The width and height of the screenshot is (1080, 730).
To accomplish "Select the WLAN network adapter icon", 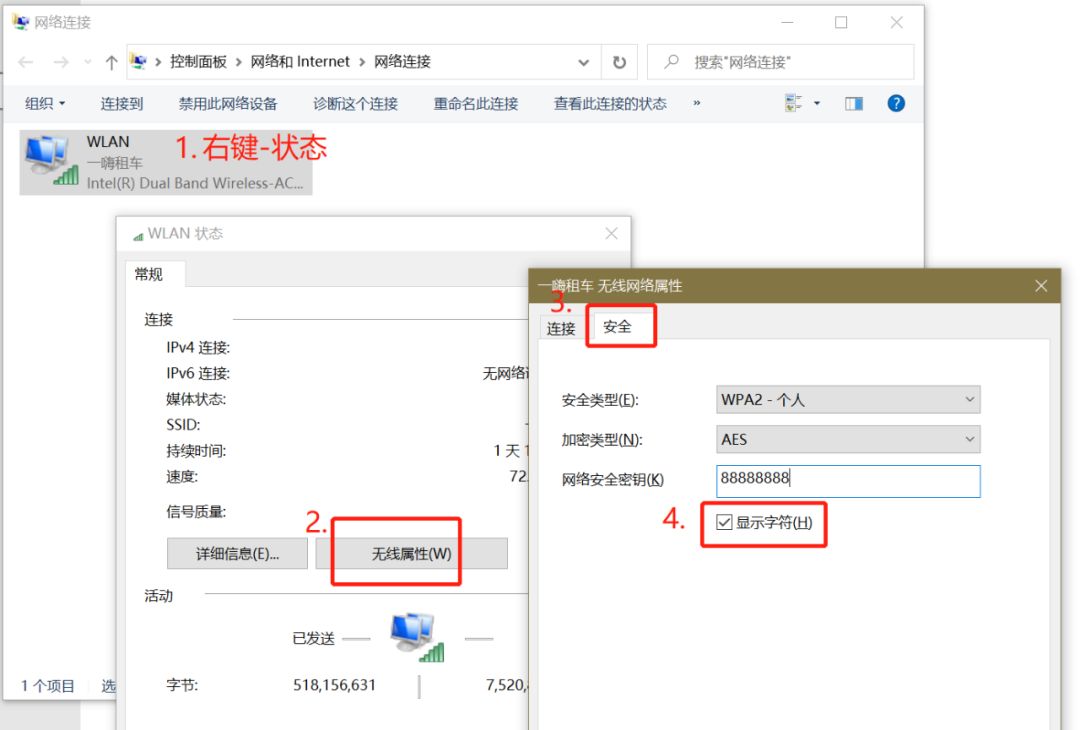I will [x=51, y=160].
